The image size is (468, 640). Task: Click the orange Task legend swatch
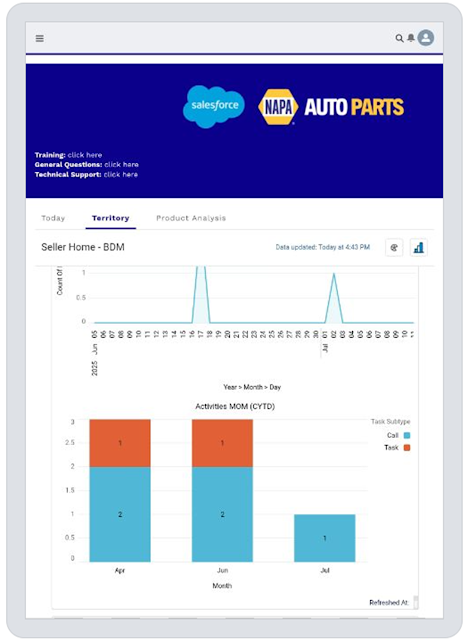(407, 448)
